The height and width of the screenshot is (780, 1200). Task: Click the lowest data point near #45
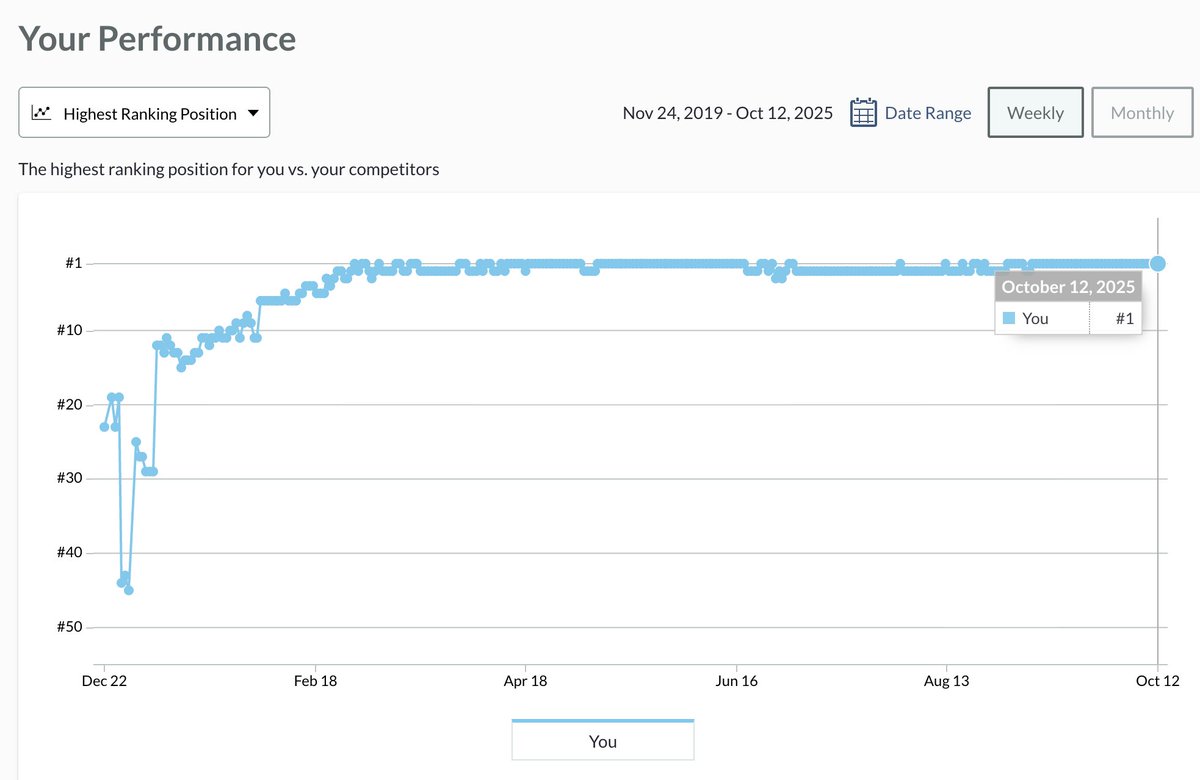[129, 590]
